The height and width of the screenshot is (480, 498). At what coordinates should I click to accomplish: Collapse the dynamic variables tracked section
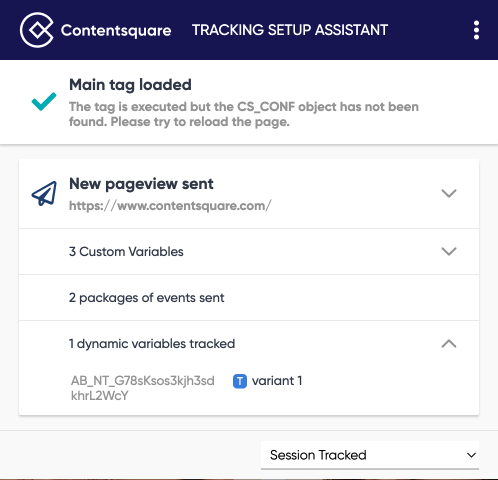tap(449, 344)
